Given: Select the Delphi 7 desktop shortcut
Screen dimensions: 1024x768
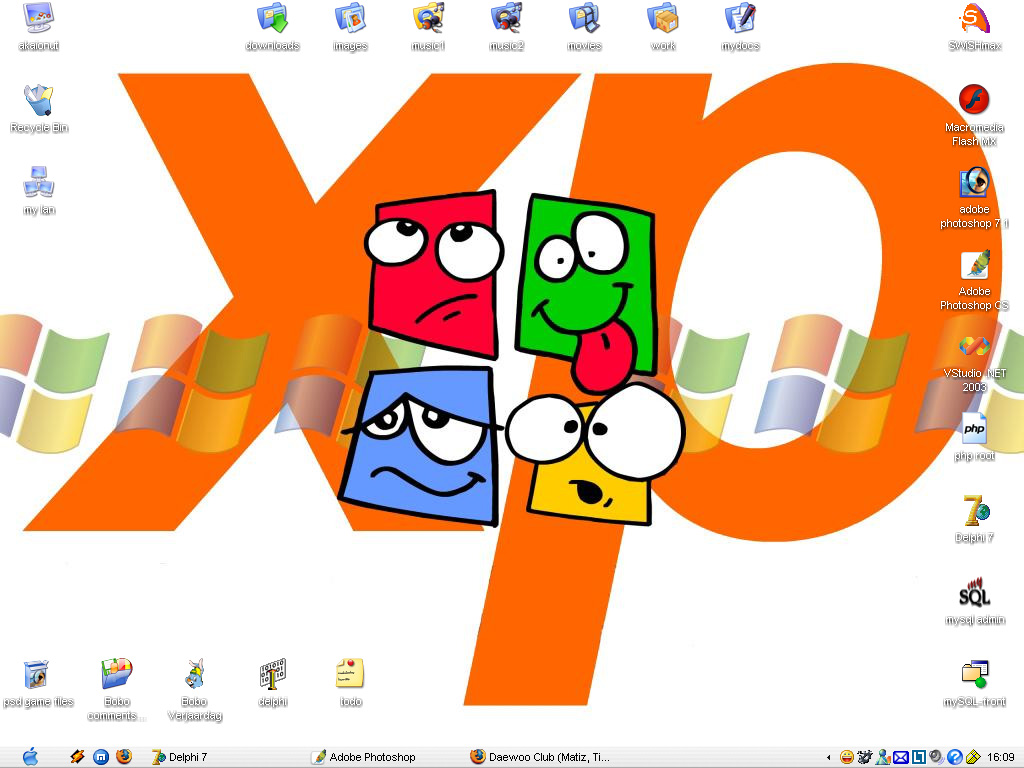Looking at the screenshot, I should click(x=974, y=510).
